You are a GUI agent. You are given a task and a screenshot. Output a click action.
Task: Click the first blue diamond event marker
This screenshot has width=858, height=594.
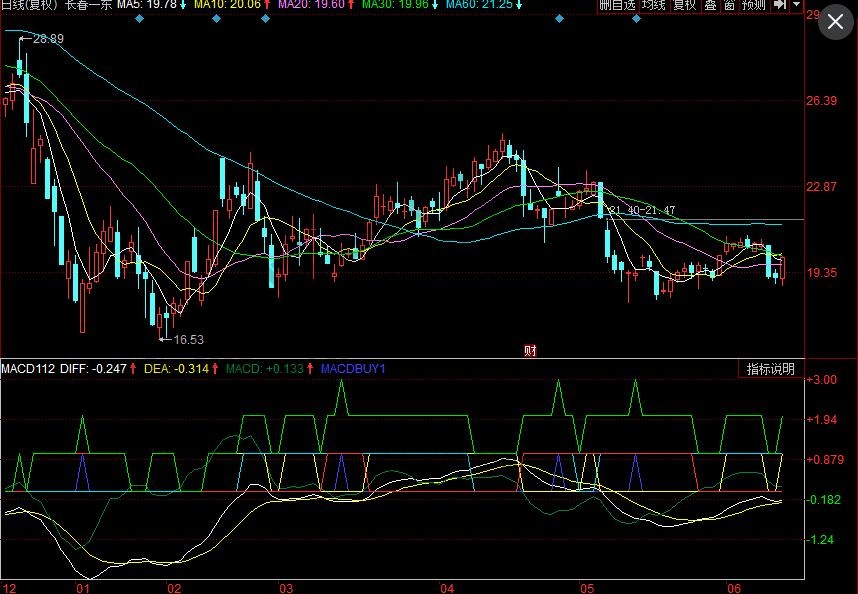(x=140, y=20)
